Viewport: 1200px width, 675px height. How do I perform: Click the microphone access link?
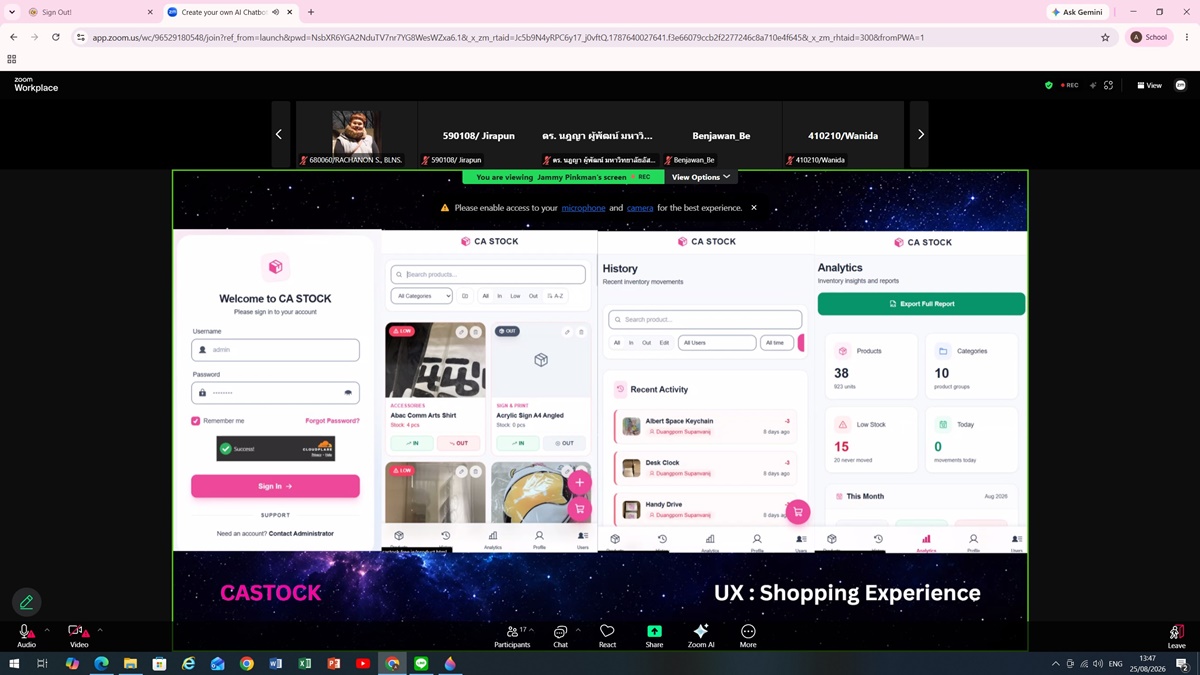(583, 208)
